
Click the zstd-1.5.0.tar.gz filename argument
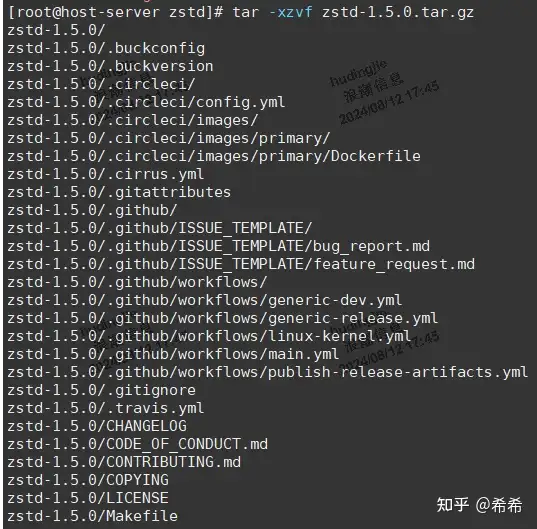(398, 12)
